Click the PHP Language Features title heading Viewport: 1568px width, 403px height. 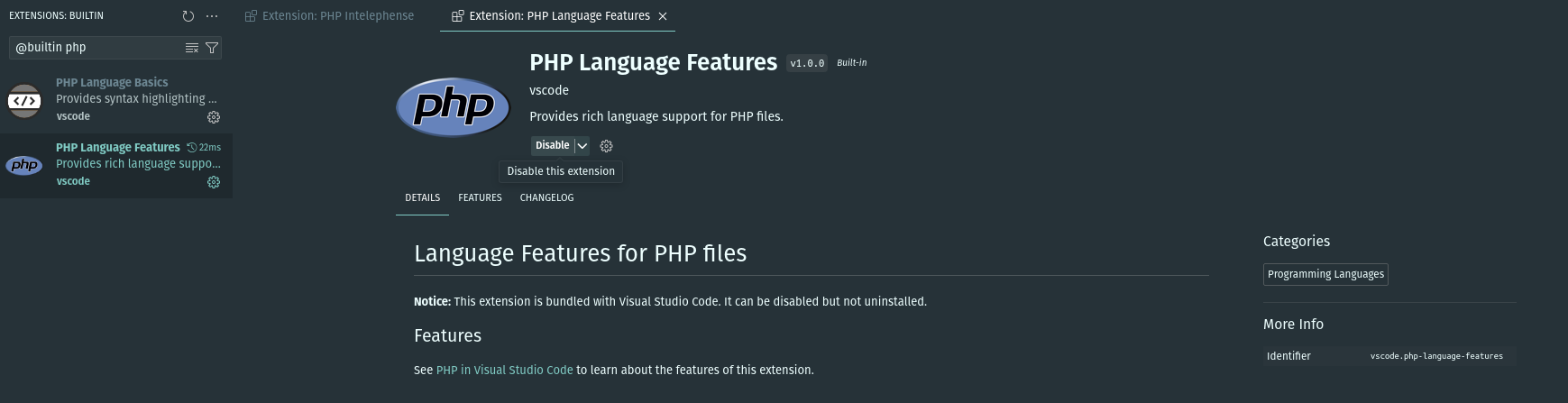point(653,62)
